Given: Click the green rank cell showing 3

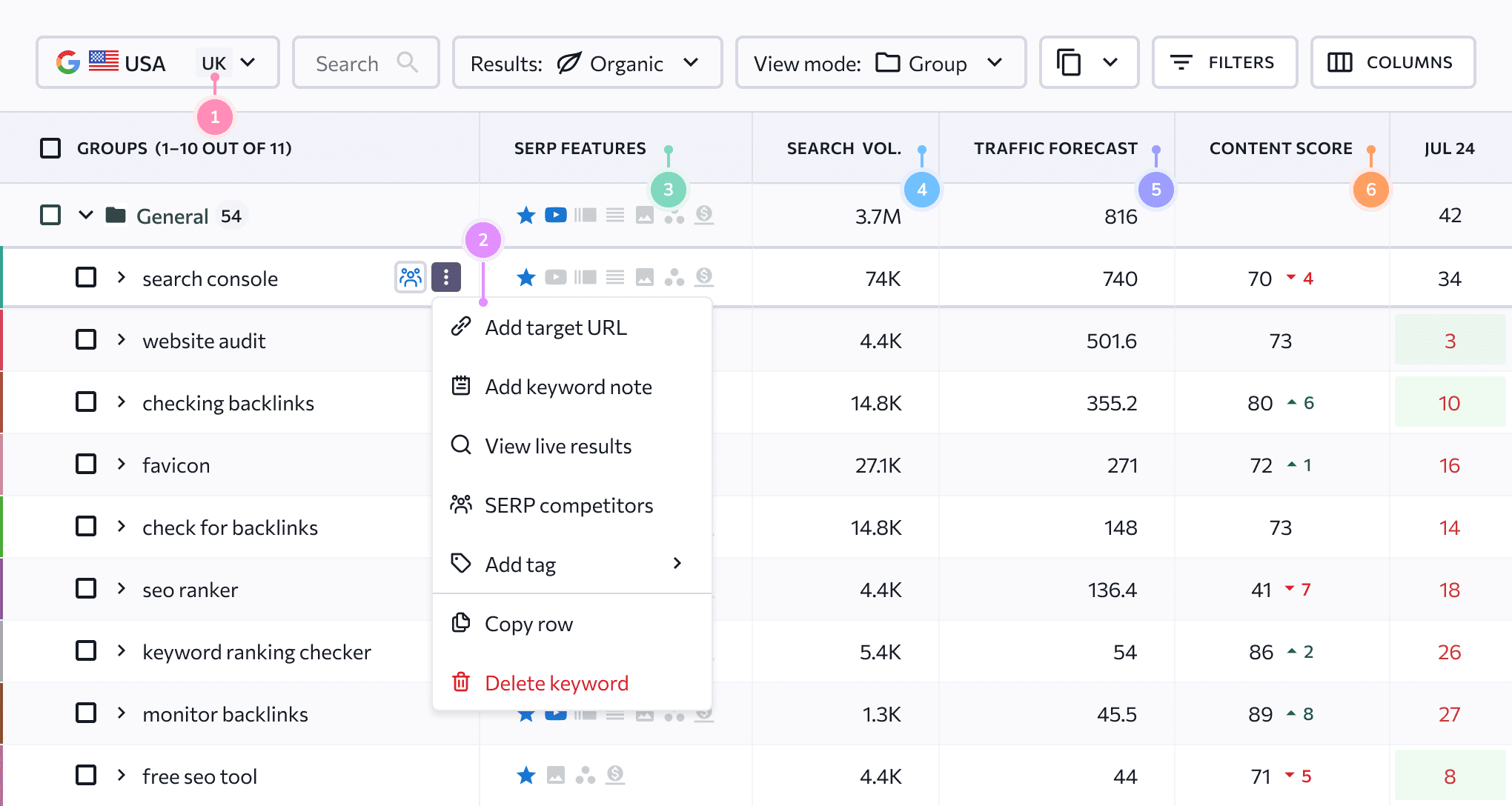Looking at the screenshot, I should (1450, 340).
